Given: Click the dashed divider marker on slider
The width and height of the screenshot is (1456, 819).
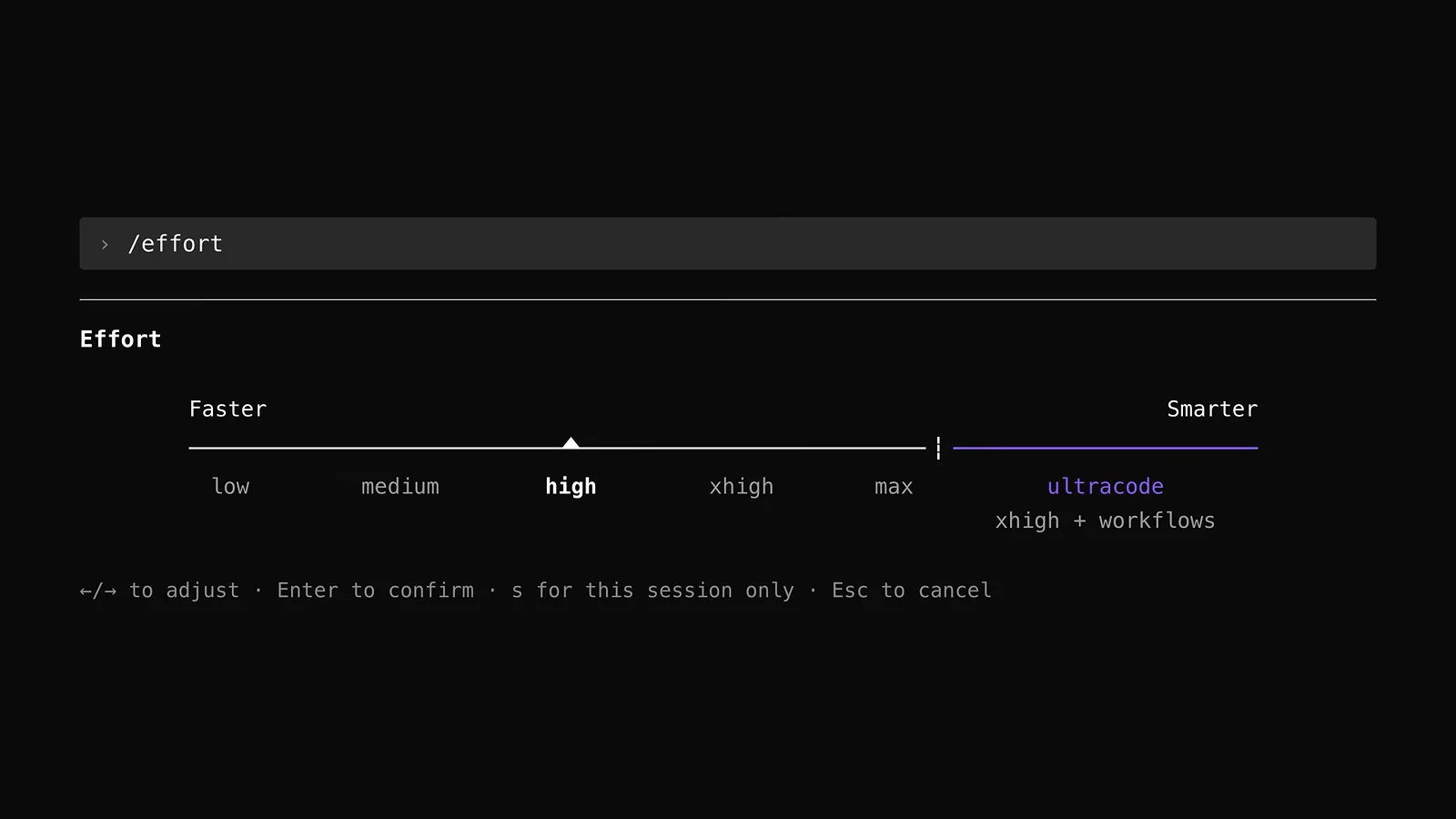Looking at the screenshot, I should [x=938, y=448].
